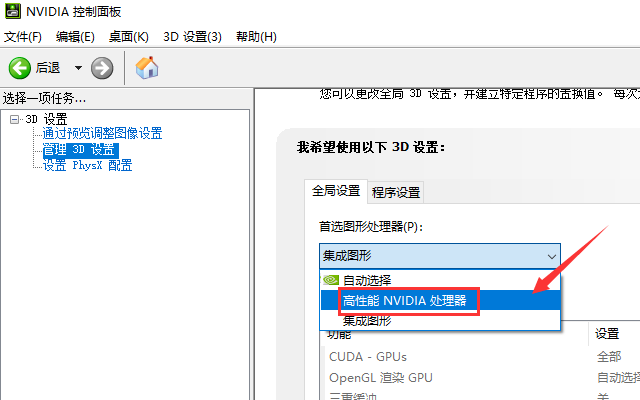
Task: Open the 文件(F) menu
Action: pyautogui.click(x=23, y=37)
